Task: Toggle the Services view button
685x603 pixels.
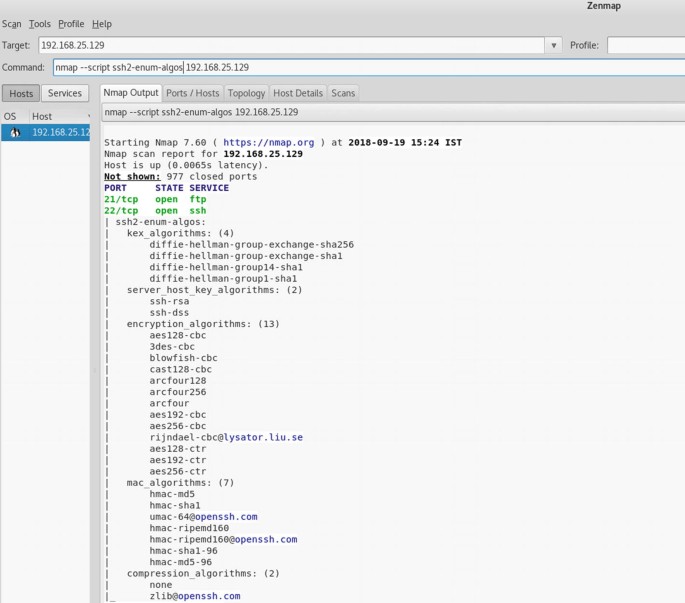Action: (65, 93)
